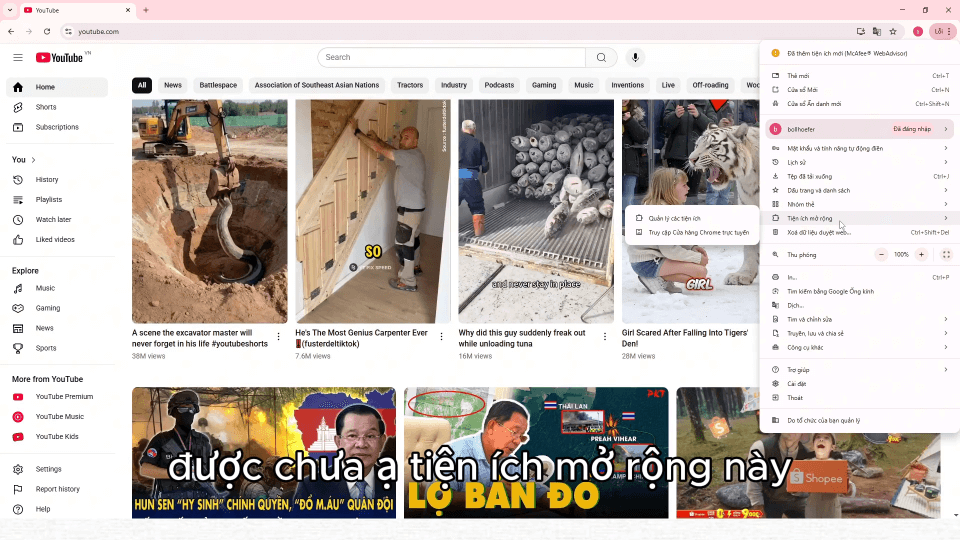
Task: Expand the You section chevron
Action: coord(33,160)
